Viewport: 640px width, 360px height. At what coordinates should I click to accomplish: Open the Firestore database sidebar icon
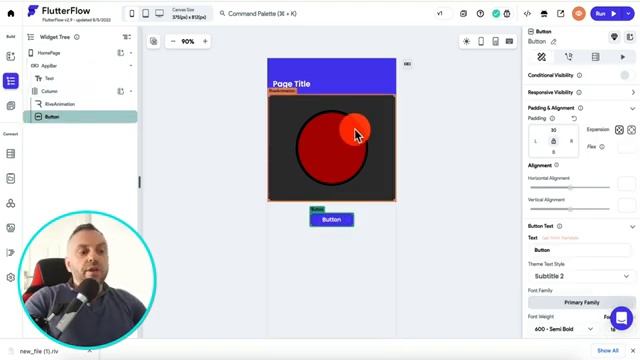[x=11, y=153]
